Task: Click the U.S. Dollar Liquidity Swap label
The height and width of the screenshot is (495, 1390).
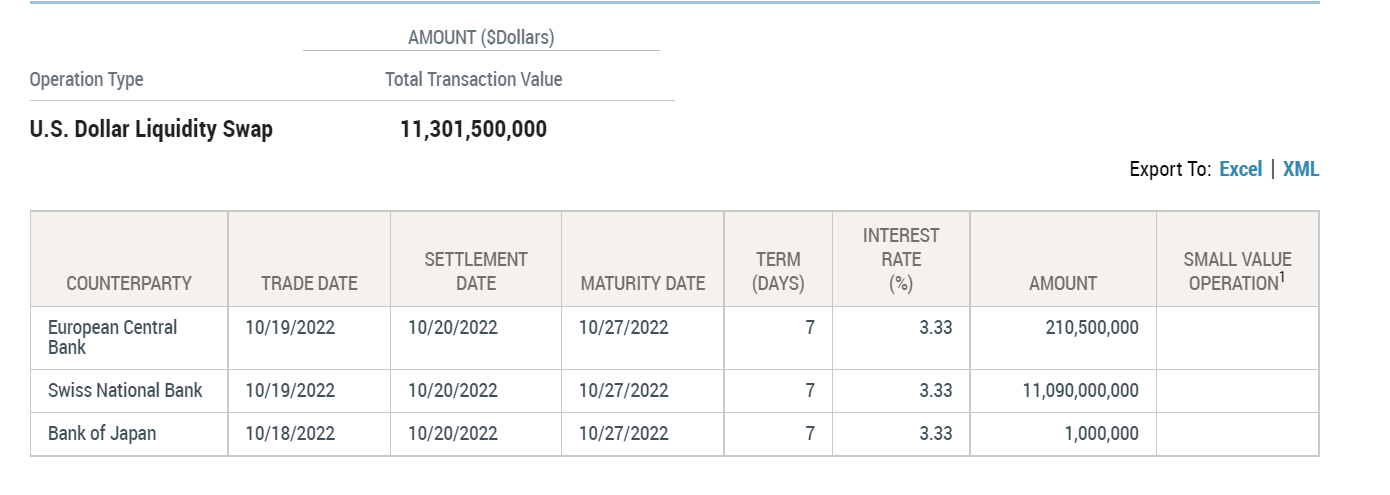Action: coord(151,129)
